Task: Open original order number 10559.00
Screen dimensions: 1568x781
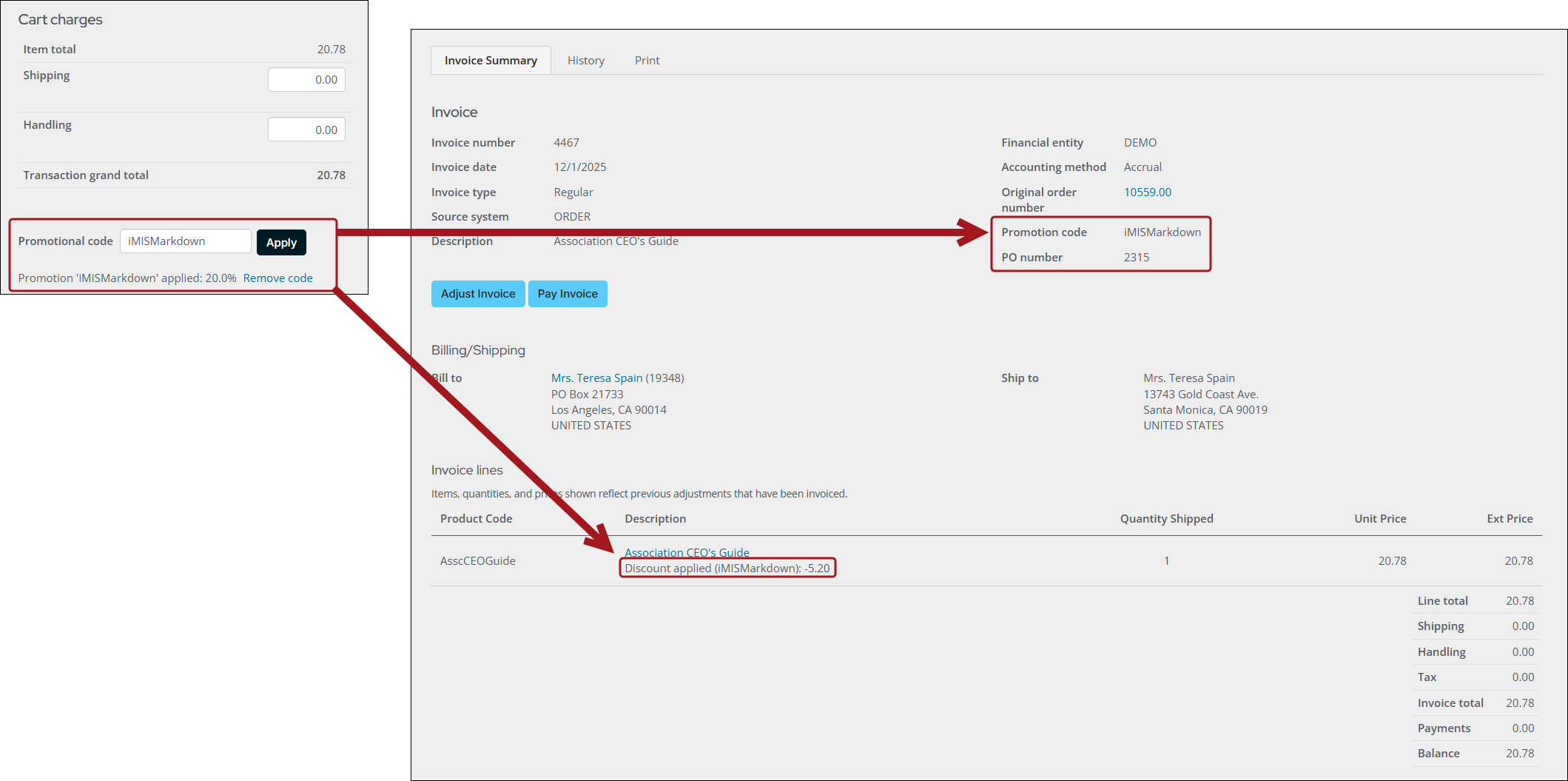Action: pyautogui.click(x=1147, y=192)
